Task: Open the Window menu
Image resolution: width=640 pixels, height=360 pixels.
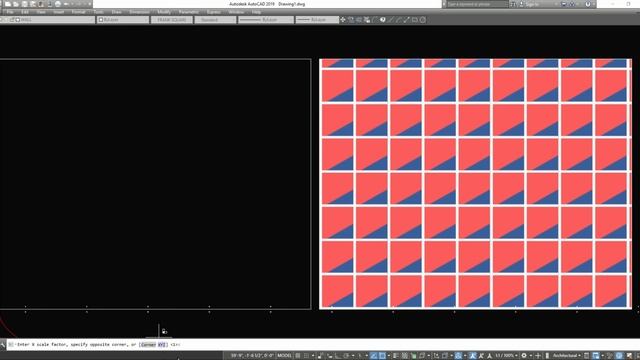Action: [x=236, y=12]
